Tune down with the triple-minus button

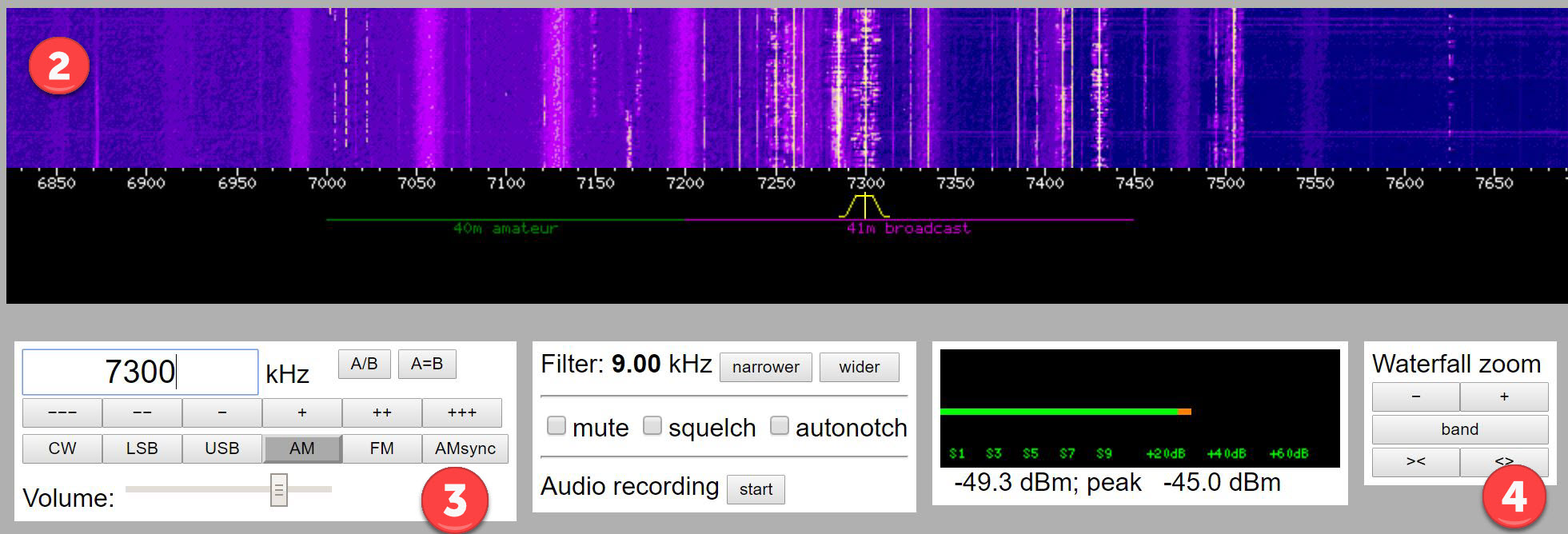click(62, 413)
